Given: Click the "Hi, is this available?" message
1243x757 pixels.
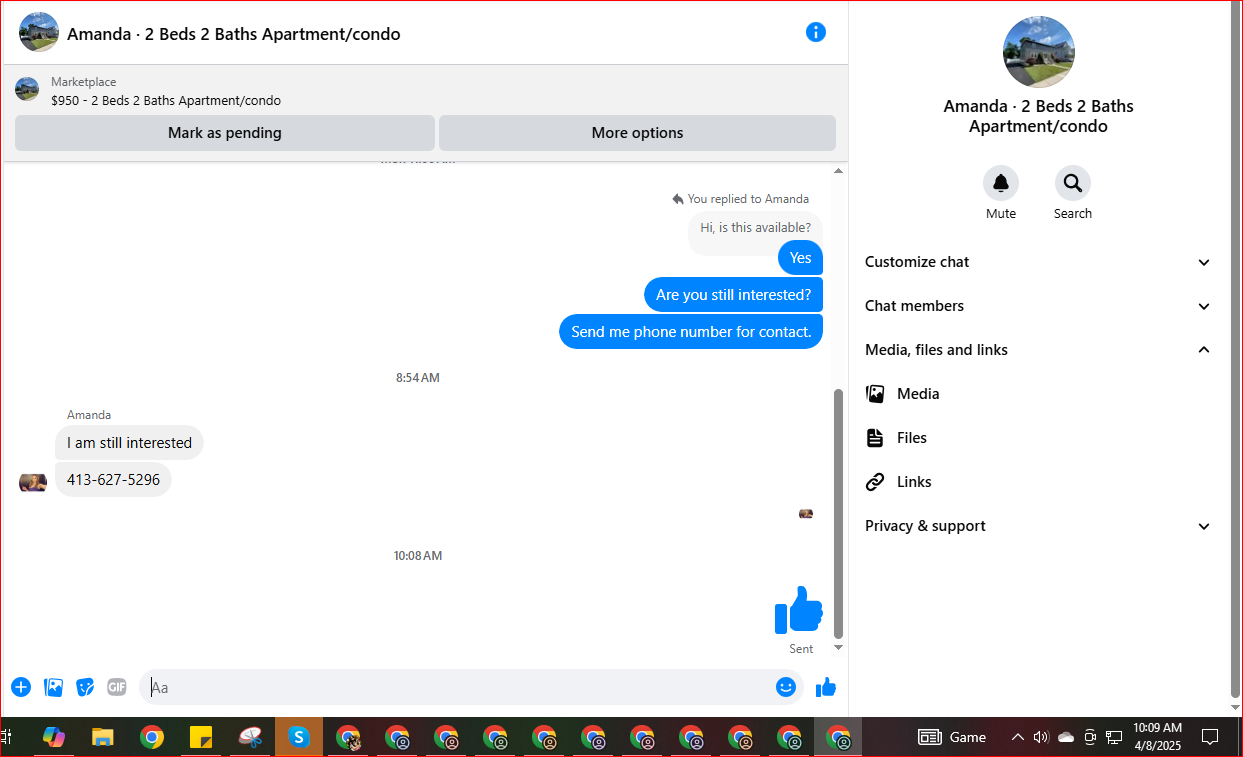Looking at the screenshot, I should pos(756,227).
